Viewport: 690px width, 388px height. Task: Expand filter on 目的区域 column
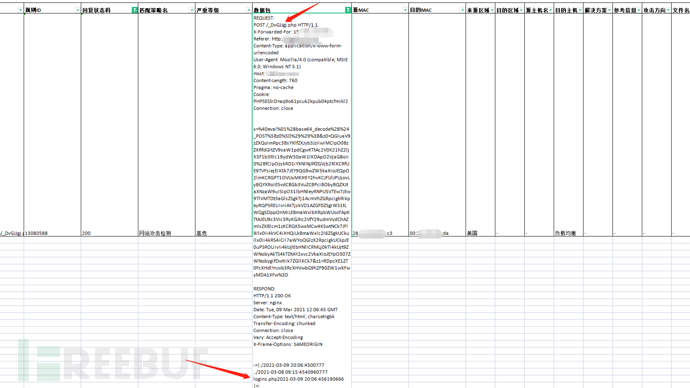521,10
